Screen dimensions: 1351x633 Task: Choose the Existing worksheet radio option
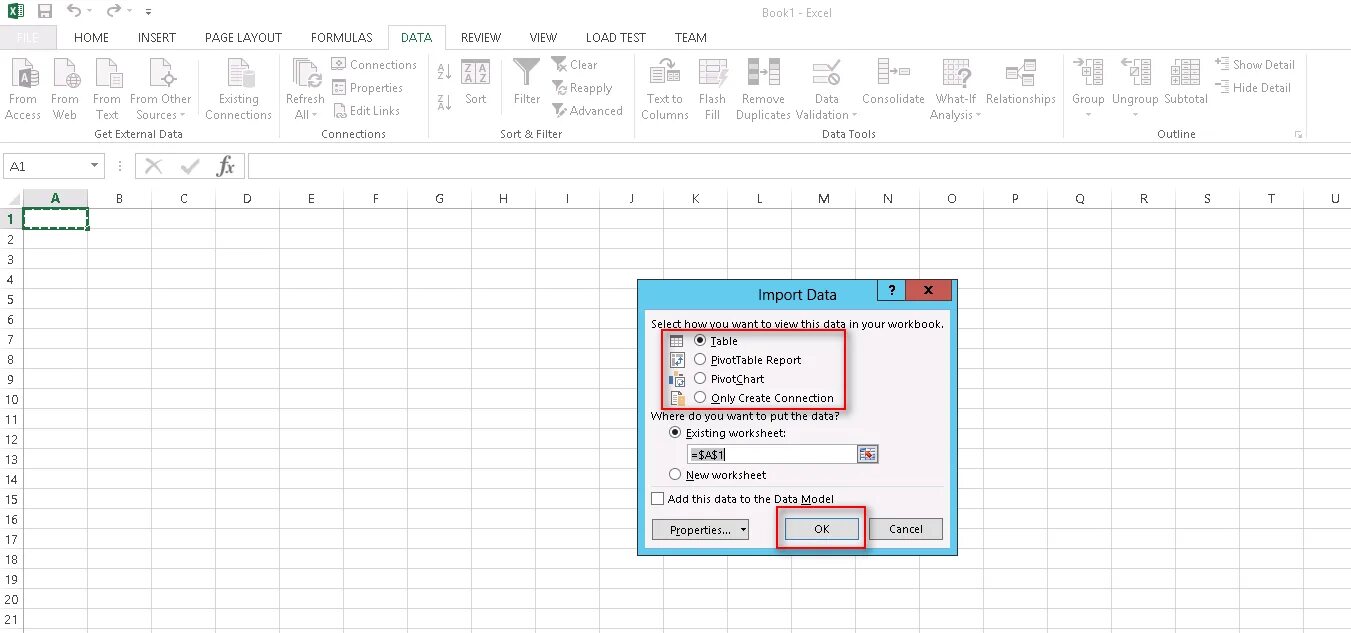[x=675, y=433]
